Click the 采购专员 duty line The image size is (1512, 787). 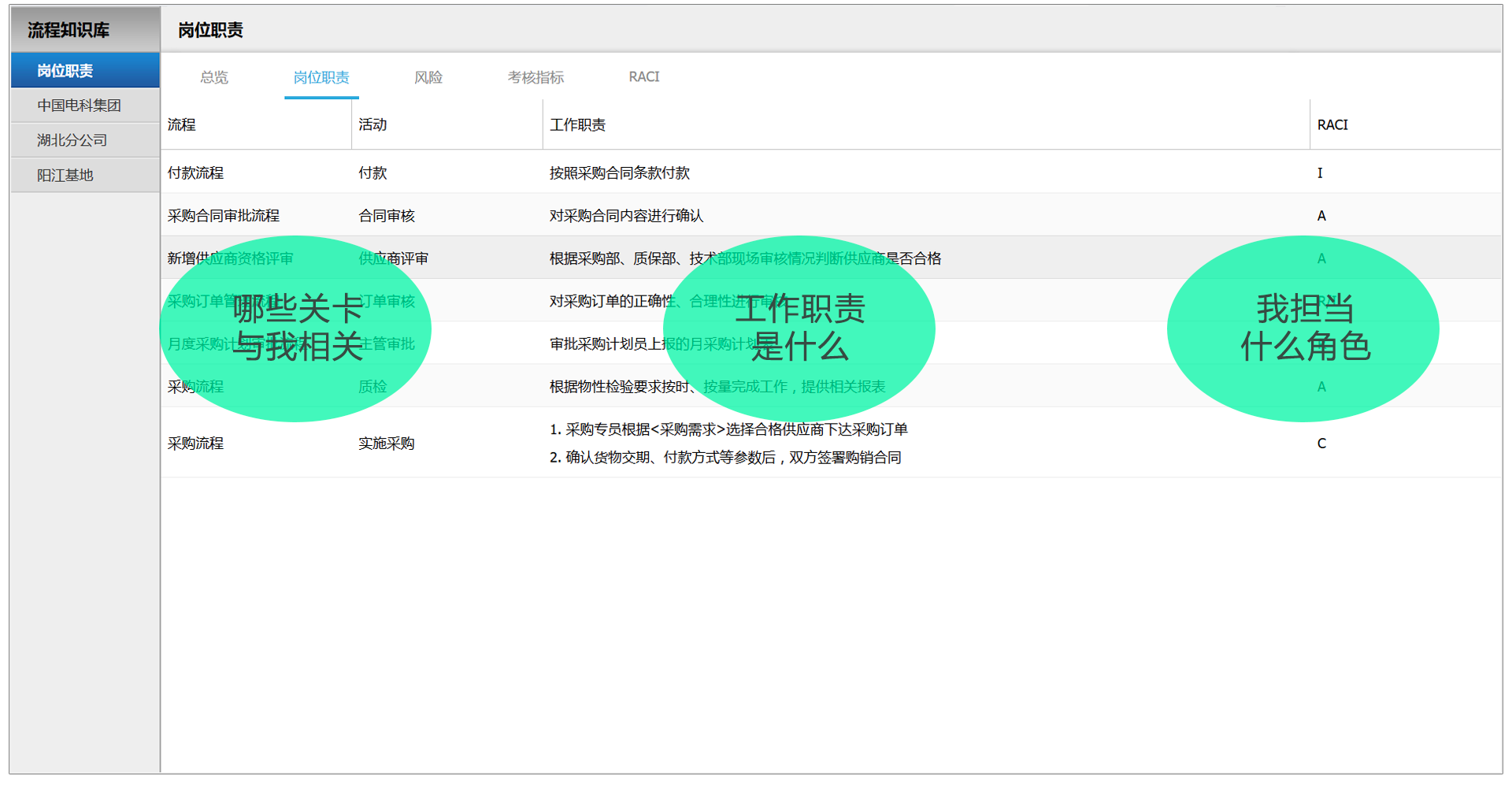(728, 429)
